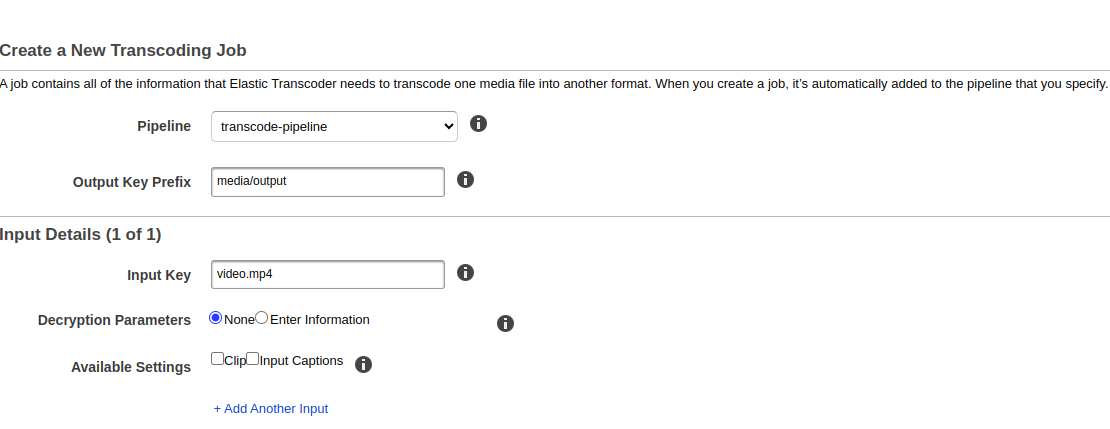Tick the Input Captions checkbox
Screen dimensions: 1110x429
pyautogui.click(x=253, y=358)
